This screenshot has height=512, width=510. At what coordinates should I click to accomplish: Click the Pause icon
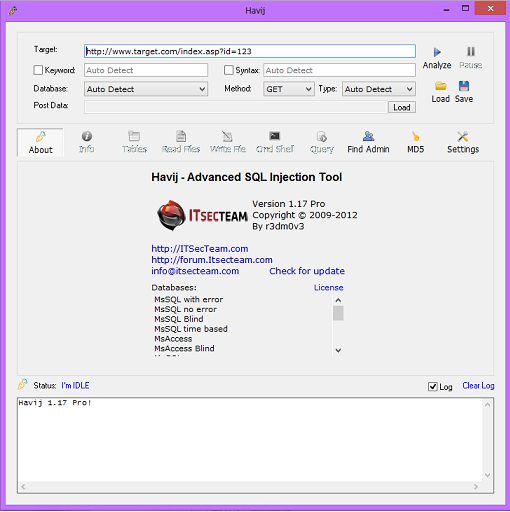[x=471, y=52]
